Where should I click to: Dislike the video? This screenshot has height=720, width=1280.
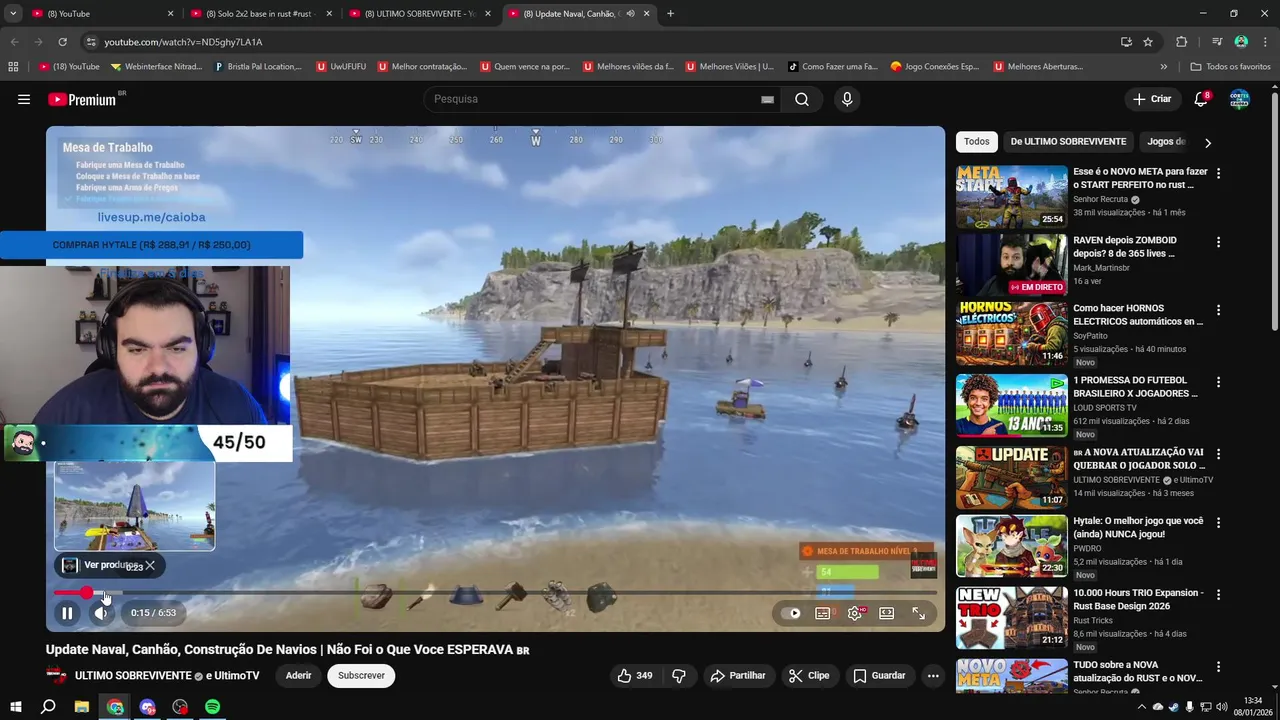679,676
